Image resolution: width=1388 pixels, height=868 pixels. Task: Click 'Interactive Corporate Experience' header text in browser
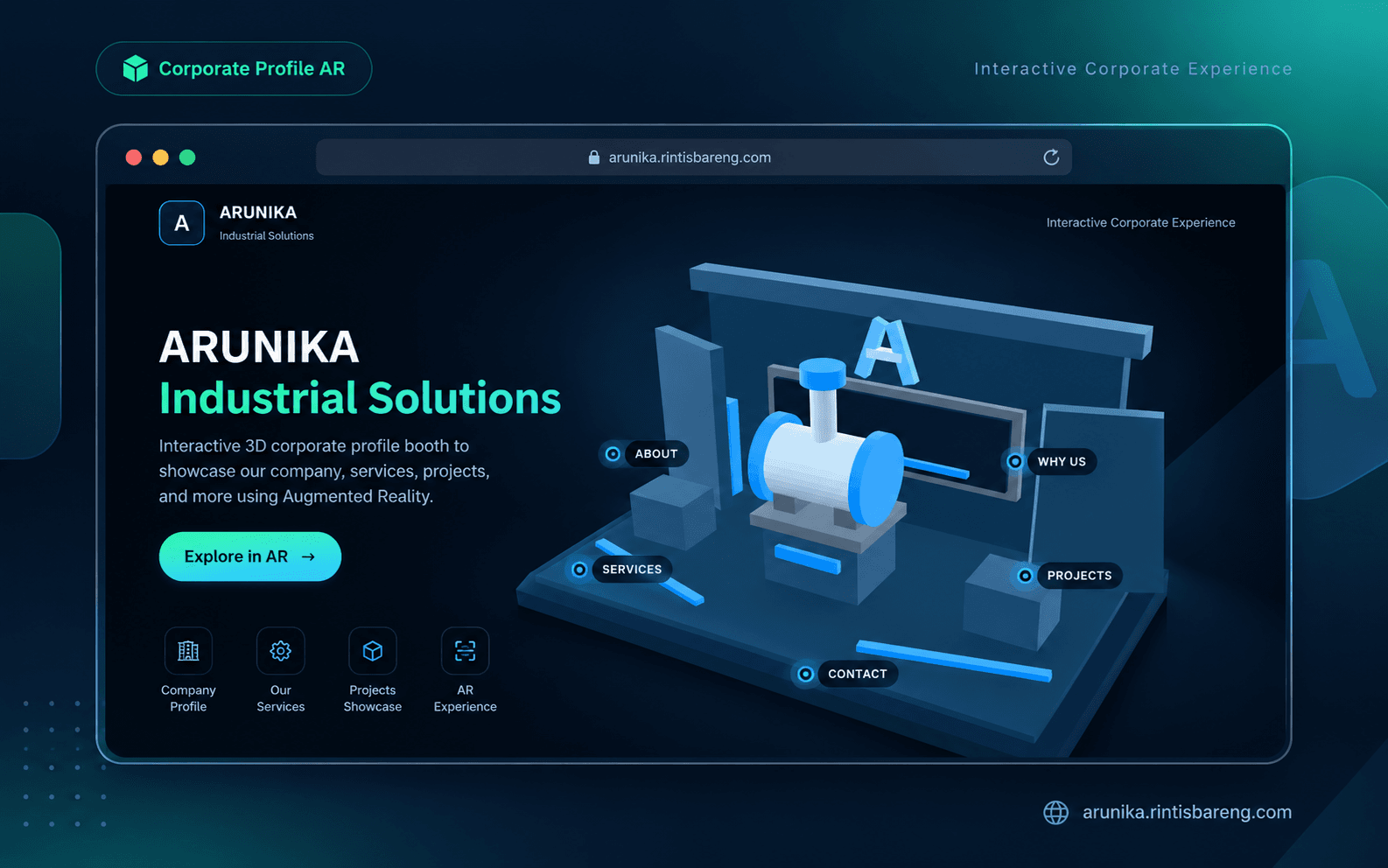coord(1140,223)
